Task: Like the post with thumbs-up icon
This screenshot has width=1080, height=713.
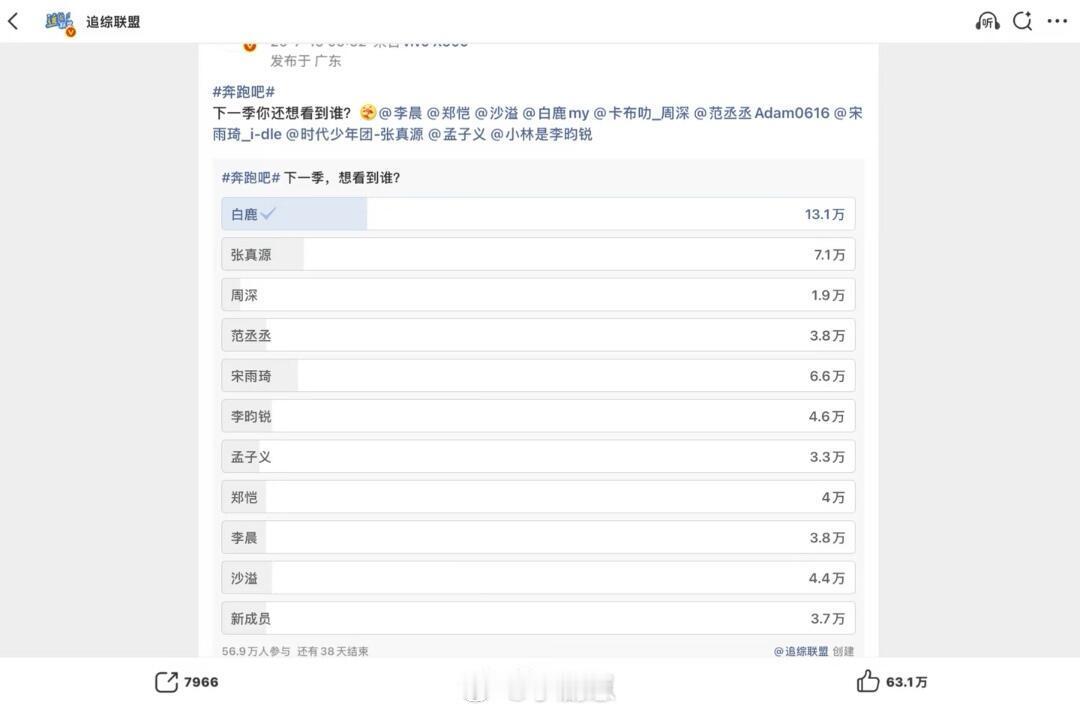Action: (x=868, y=681)
